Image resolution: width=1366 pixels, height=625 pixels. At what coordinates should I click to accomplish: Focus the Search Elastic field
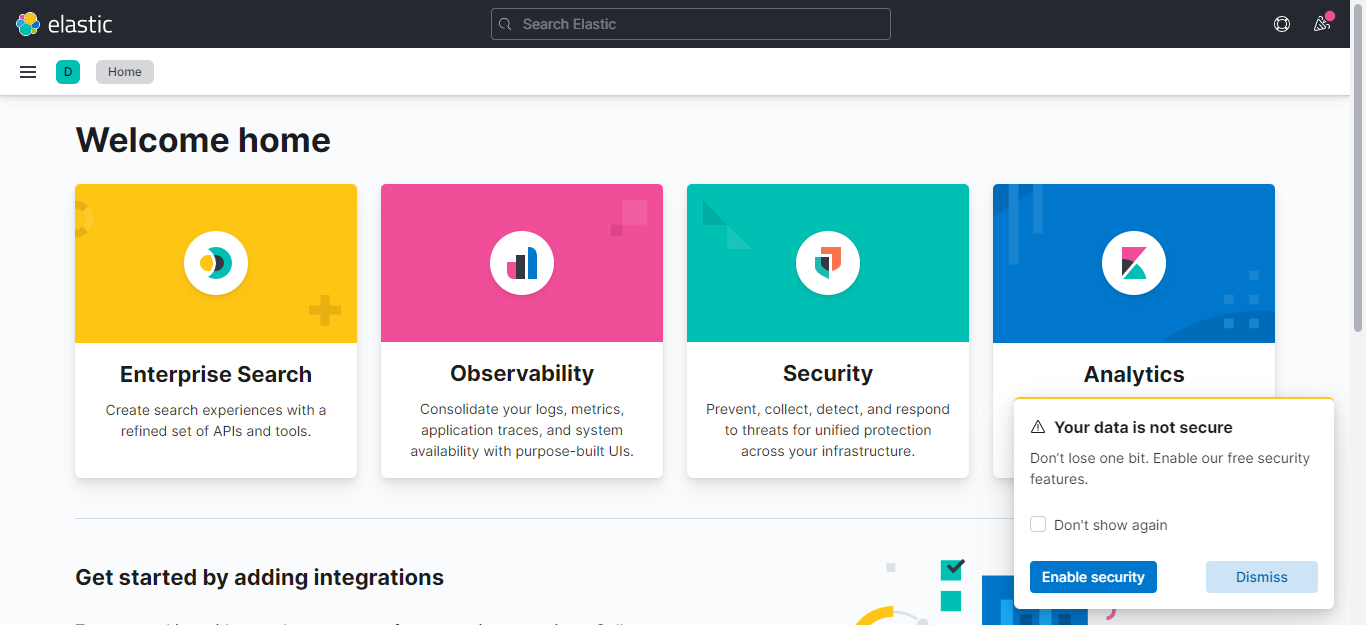[691, 24]
